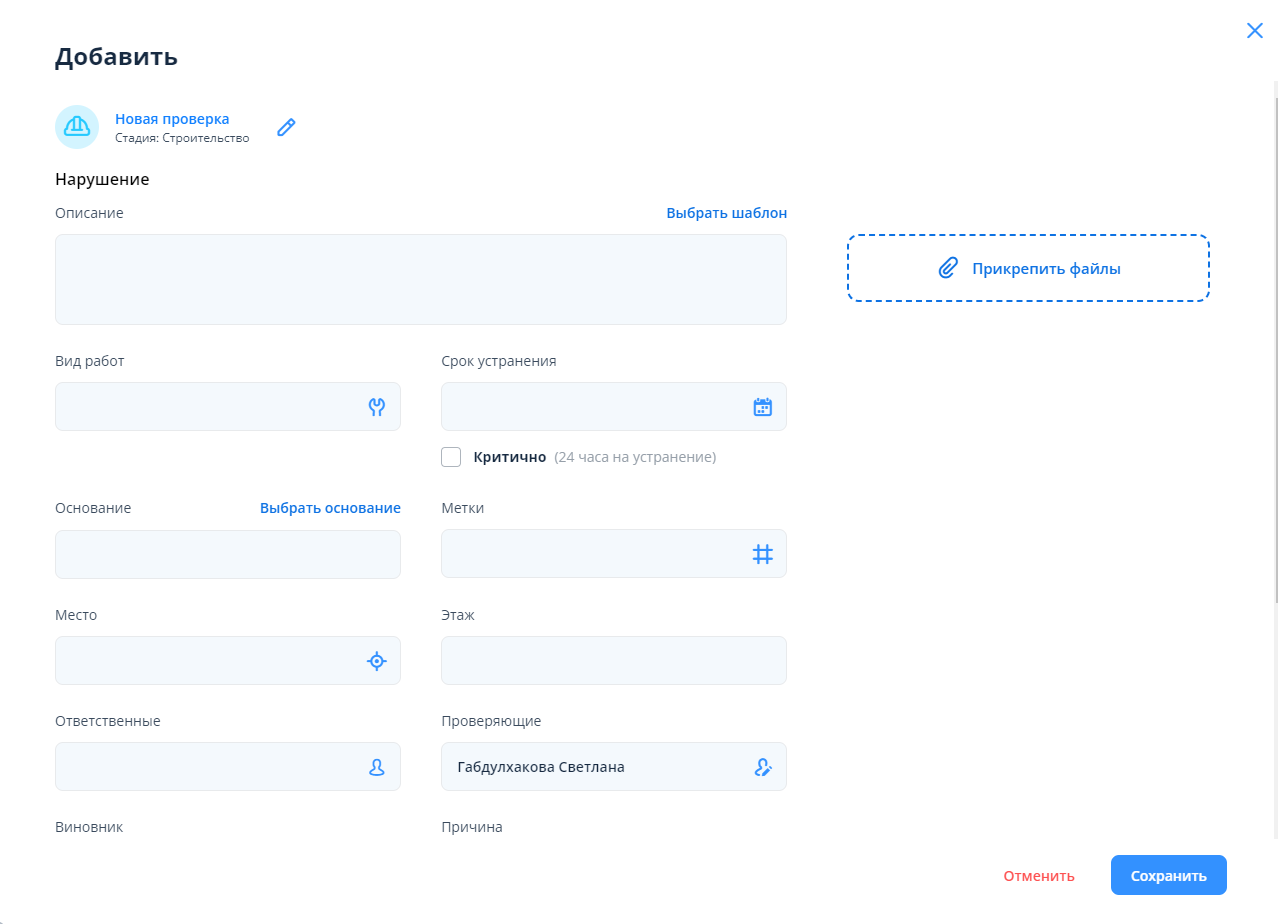
Task: Click the Выбрать основание link
Action: tap(330, 508)
